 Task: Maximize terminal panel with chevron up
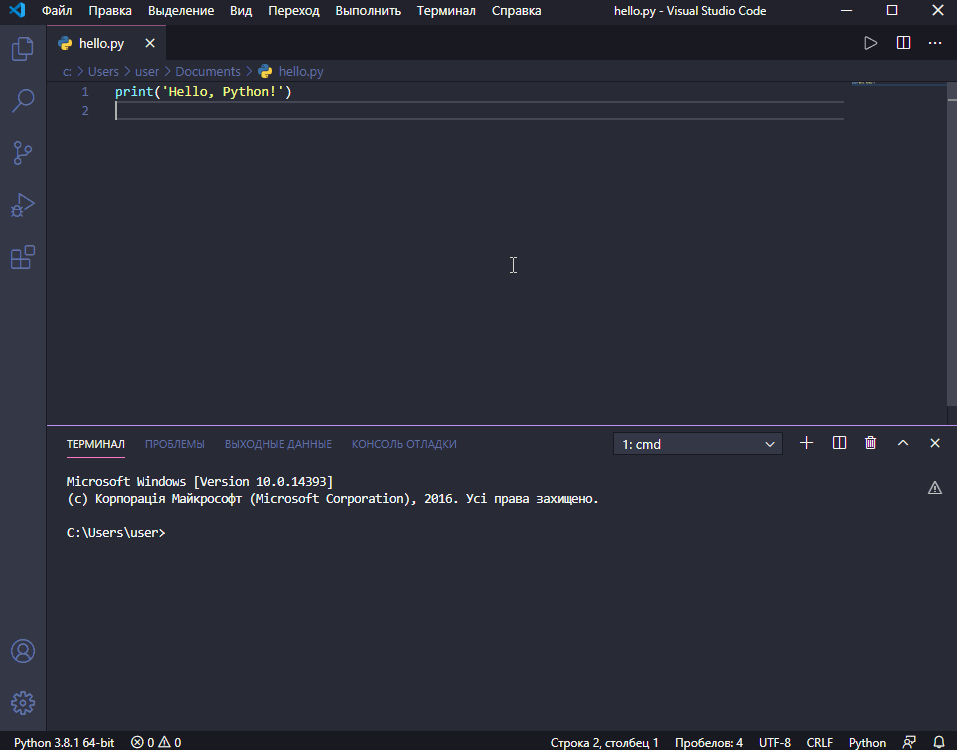point(903,443)
